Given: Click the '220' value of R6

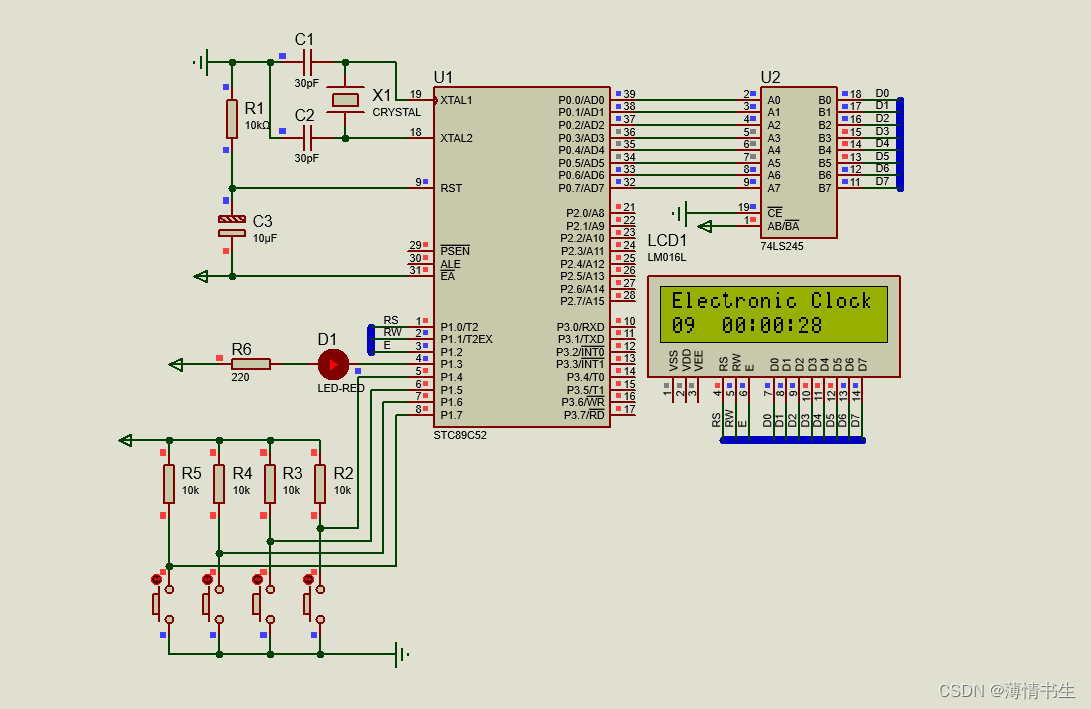Looking at the screenshot, I should point(240,377).
